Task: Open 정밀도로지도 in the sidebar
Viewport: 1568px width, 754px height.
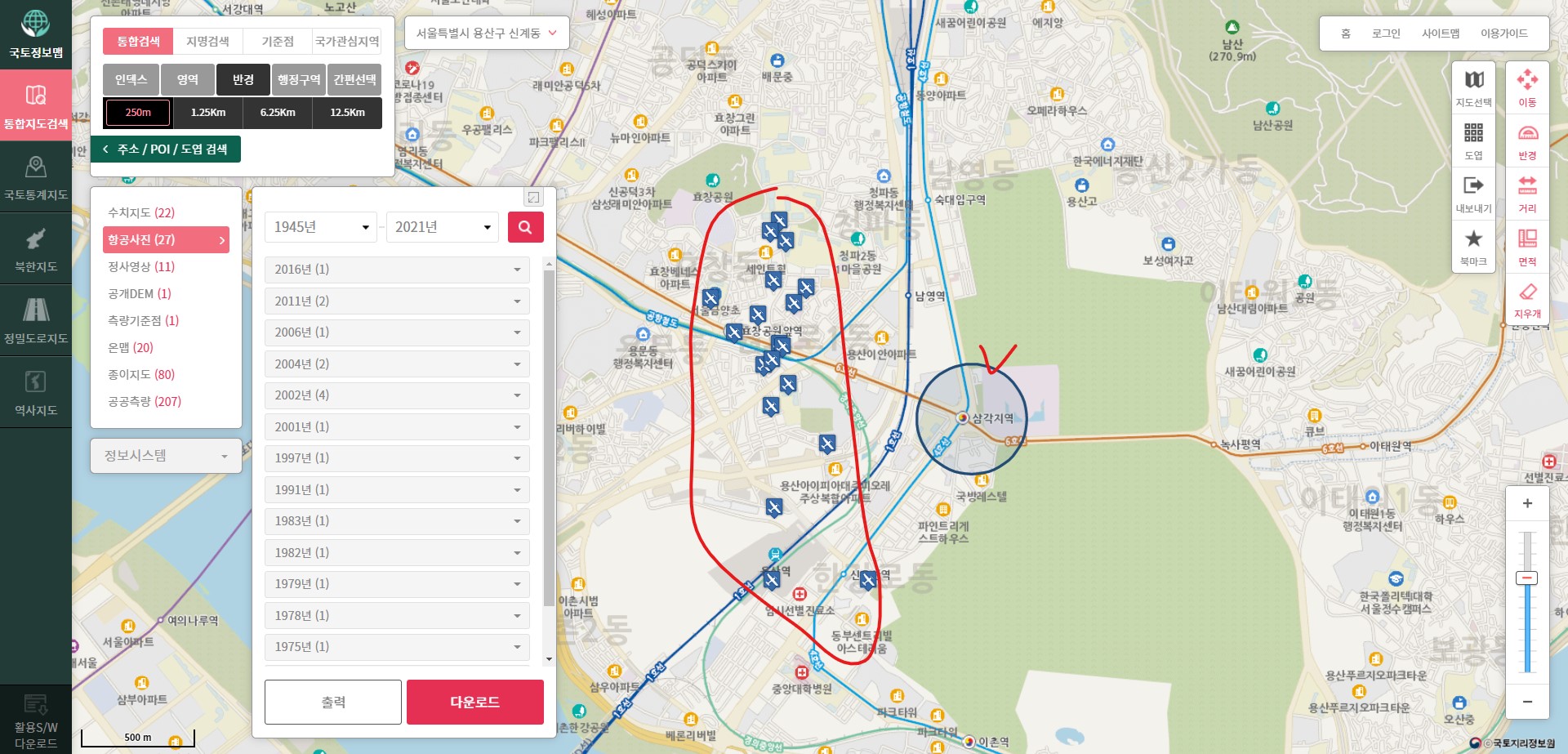Action: click(x=35, y=320)
